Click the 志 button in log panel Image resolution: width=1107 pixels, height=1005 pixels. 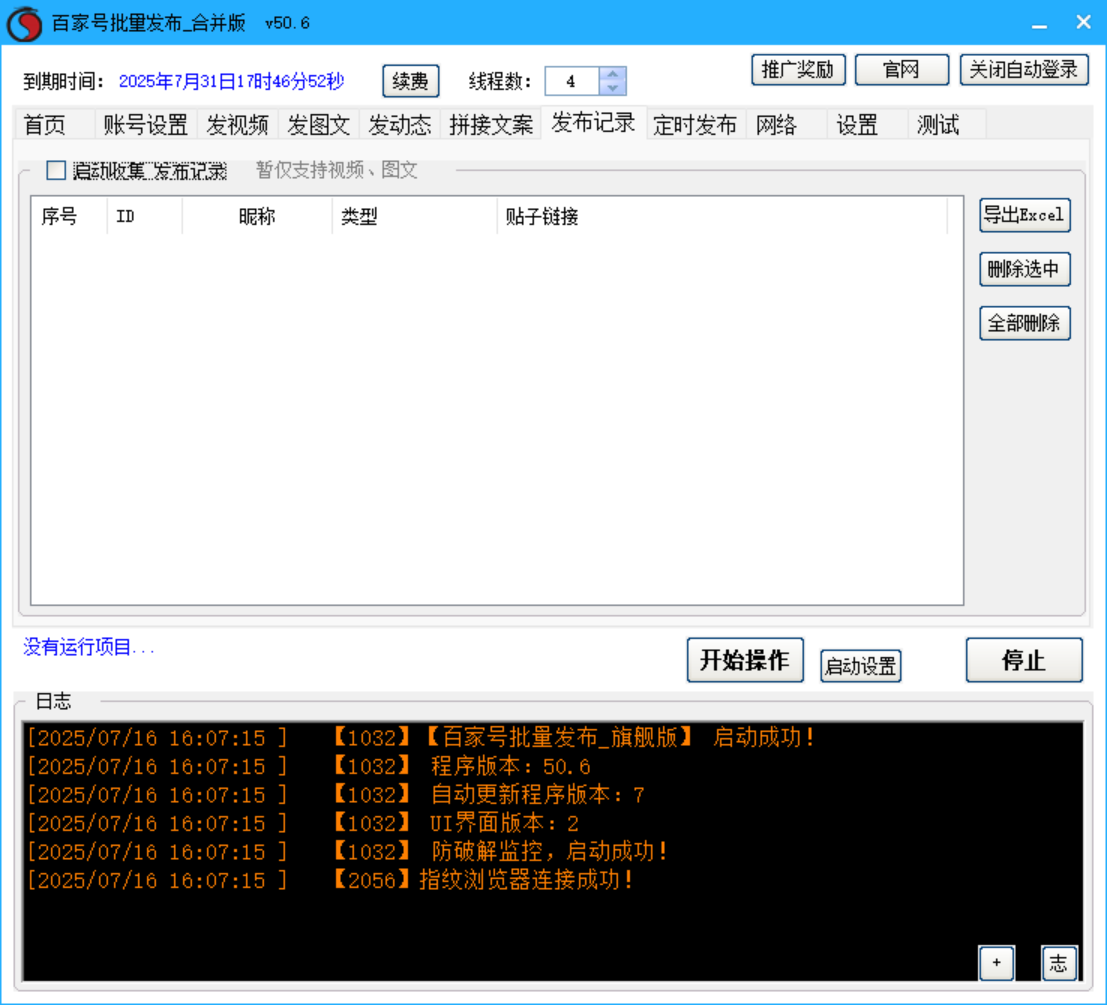1059,963
